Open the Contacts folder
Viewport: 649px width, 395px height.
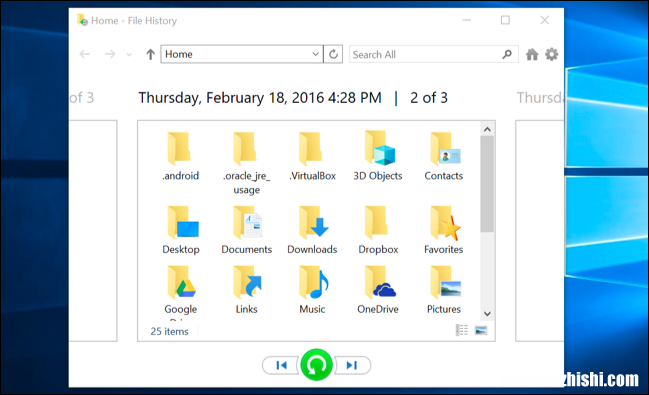[x=444, y=157]
